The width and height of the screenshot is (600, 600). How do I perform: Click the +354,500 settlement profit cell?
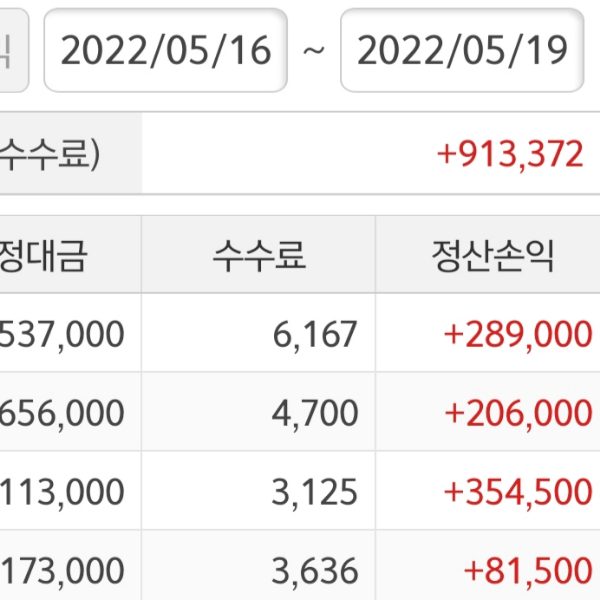[x=517, y=492]
